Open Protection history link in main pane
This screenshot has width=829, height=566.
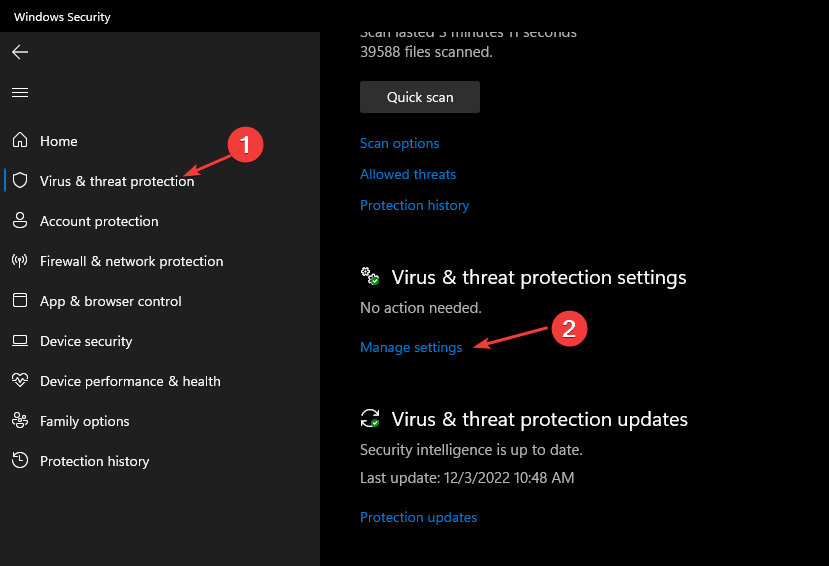[414, 205]
